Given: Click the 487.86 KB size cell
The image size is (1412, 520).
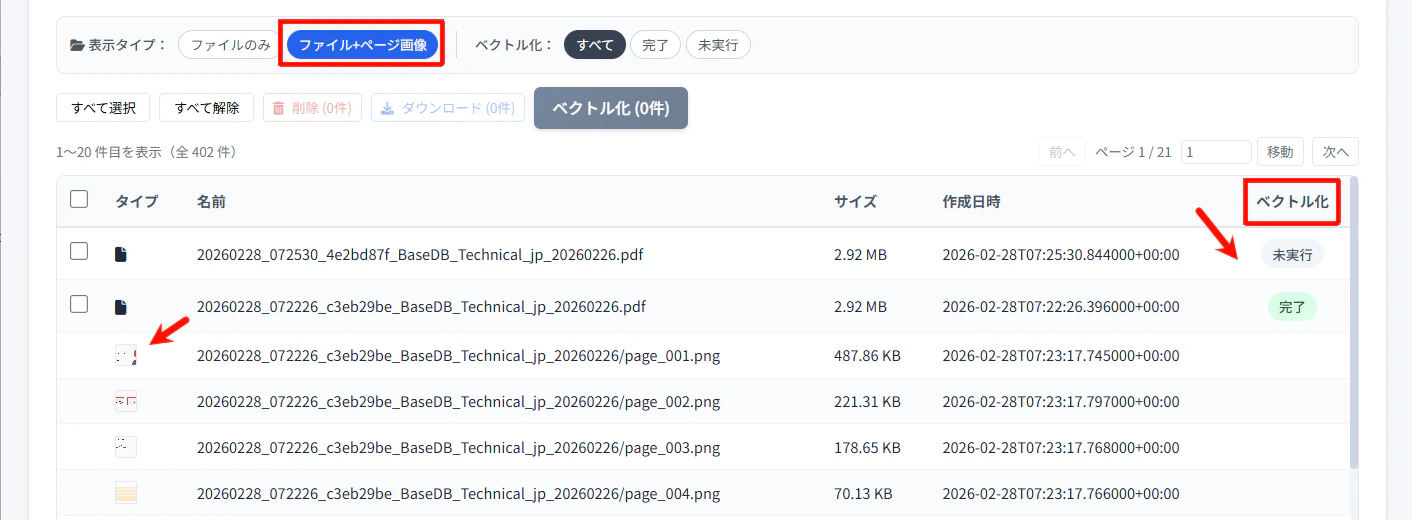Looking at the screenshot, I should pyautogui.click(x=867, y=355).
